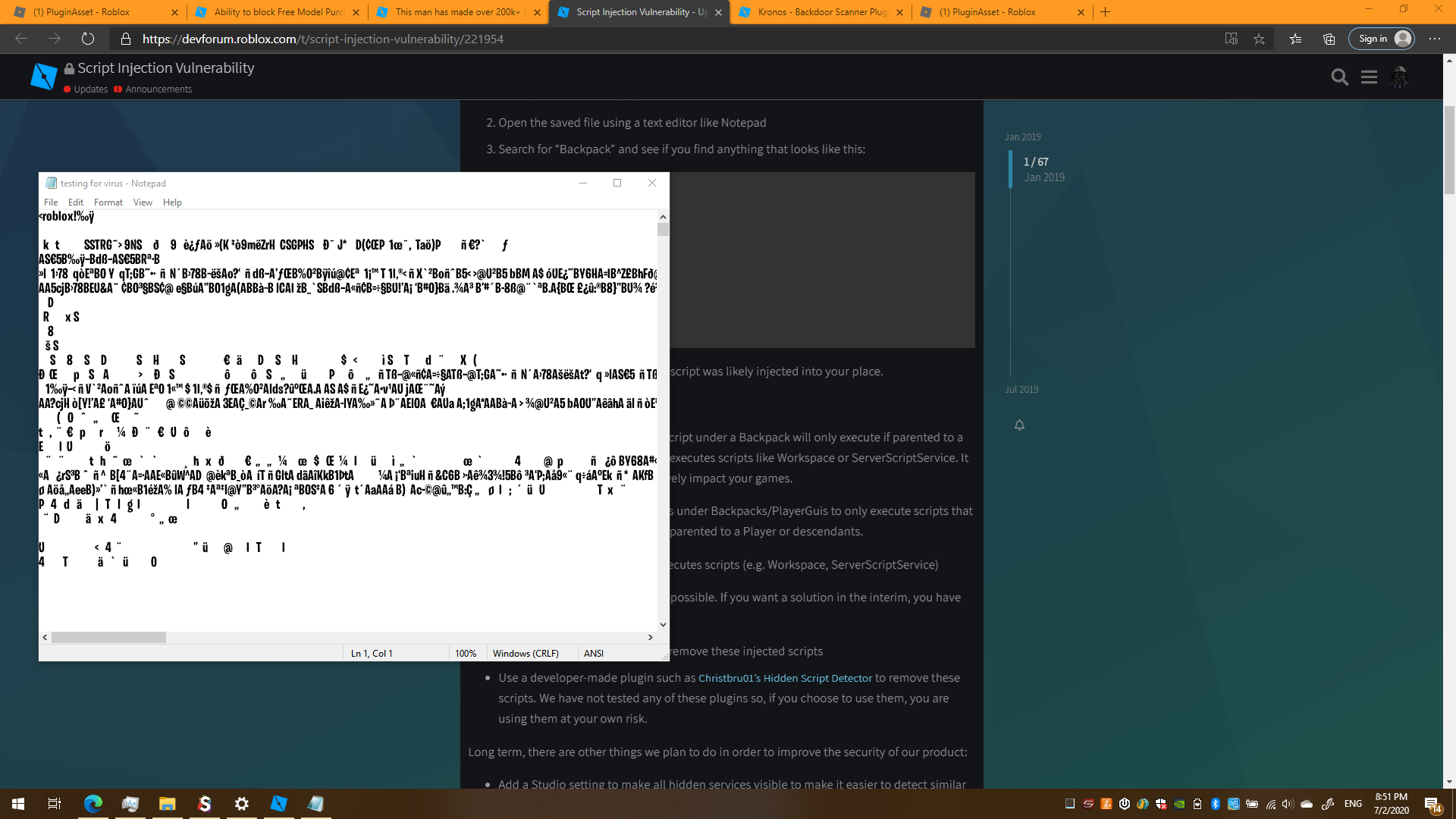Jump to Jul 2019 in topic timeline
Viewport: 1456px width, 819px height.
[x=1021, y=390]
